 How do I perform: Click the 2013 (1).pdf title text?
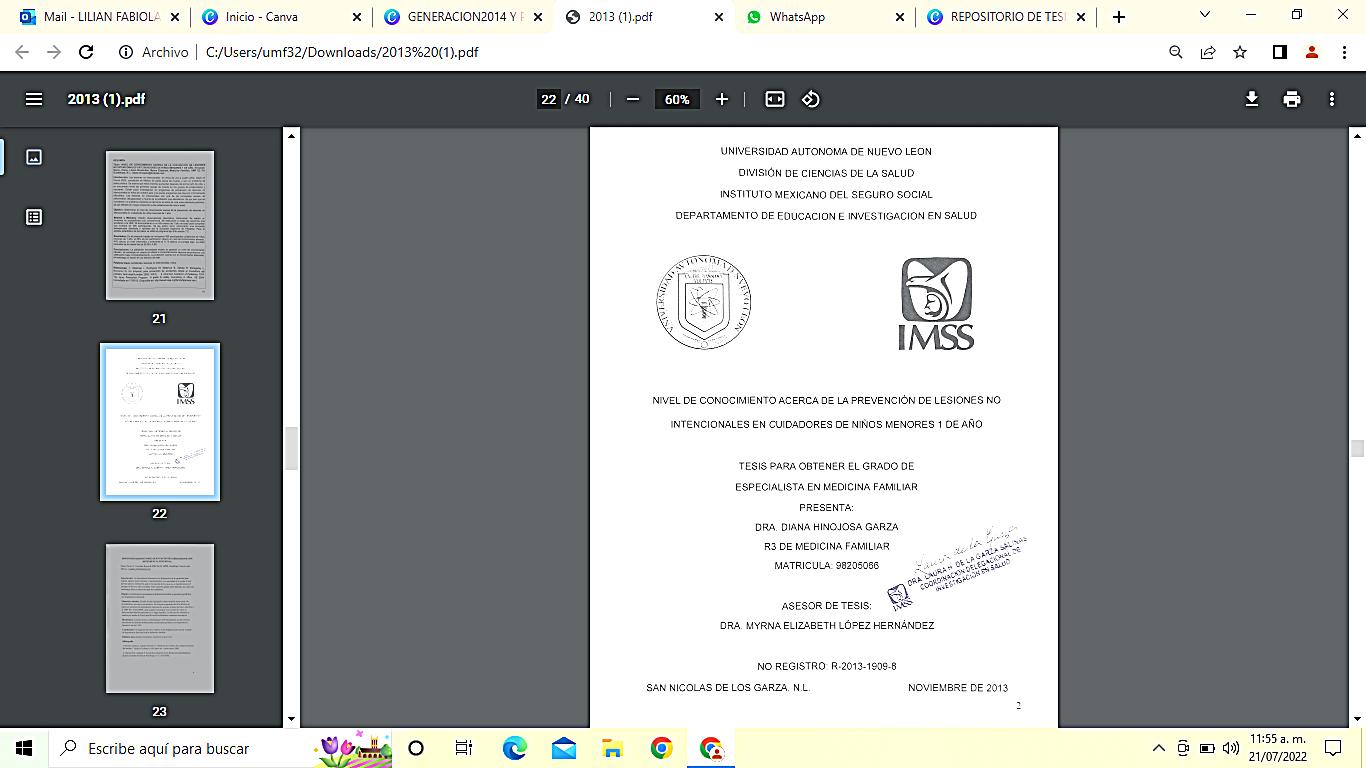106,99
